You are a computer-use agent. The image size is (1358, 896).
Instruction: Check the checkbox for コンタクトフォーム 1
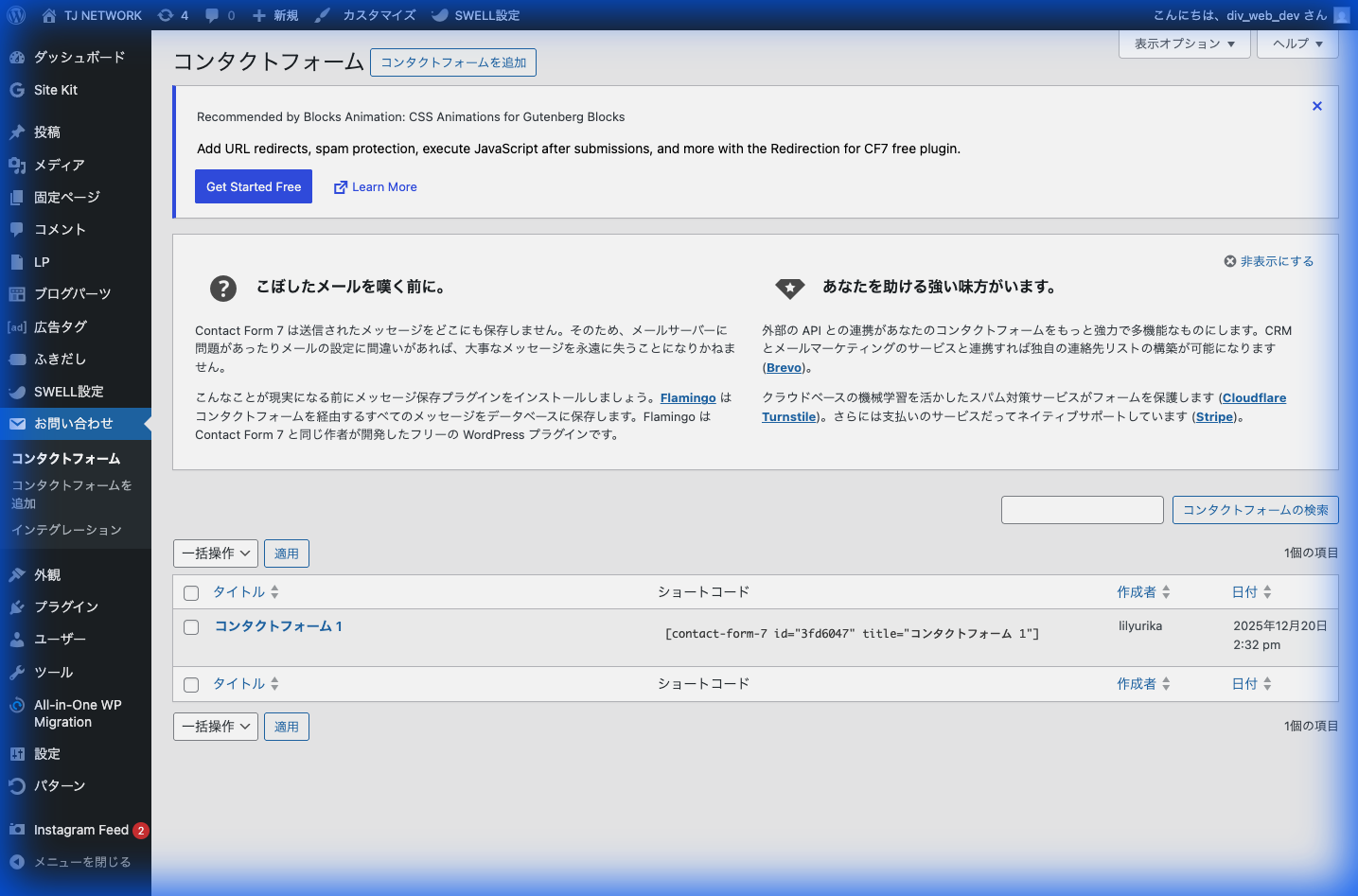(191, 626)
